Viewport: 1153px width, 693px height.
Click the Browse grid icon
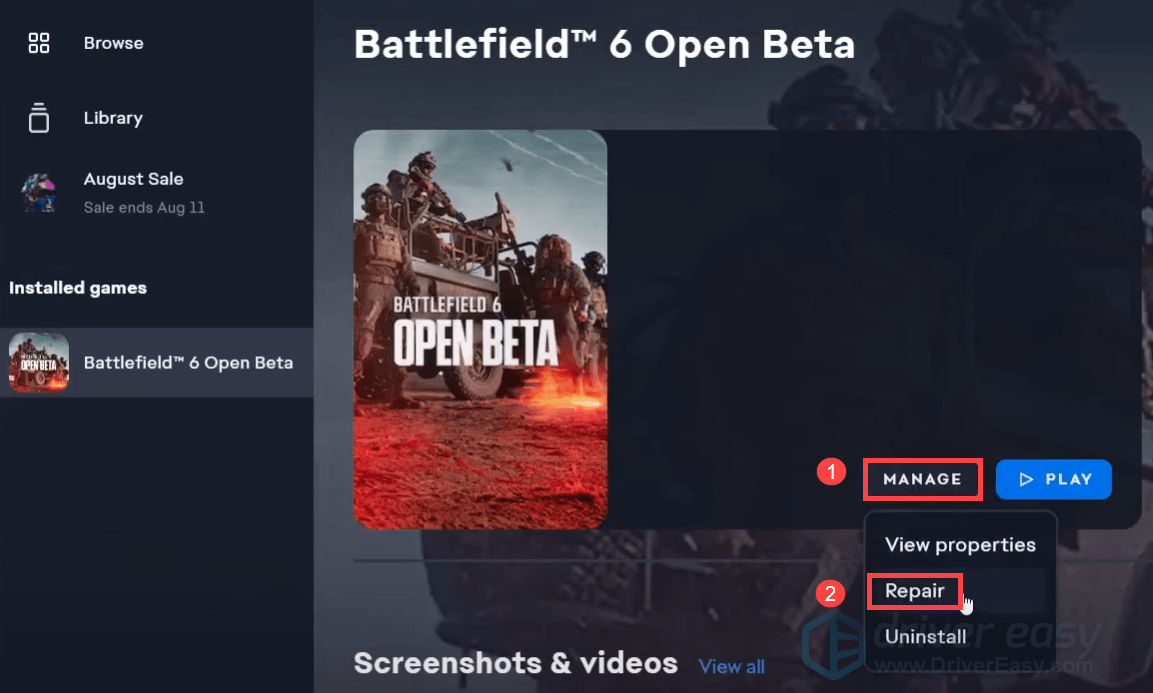click(x=39, y=43)
